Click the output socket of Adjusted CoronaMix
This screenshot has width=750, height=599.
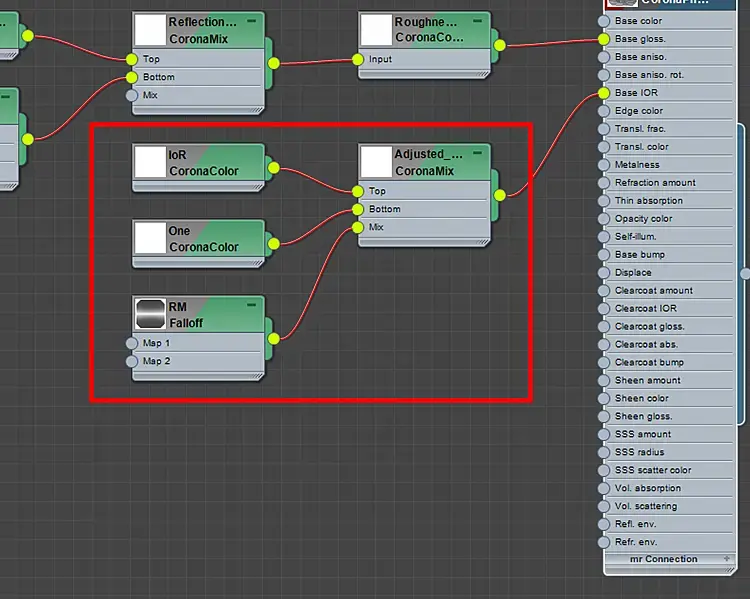point(499,195)
